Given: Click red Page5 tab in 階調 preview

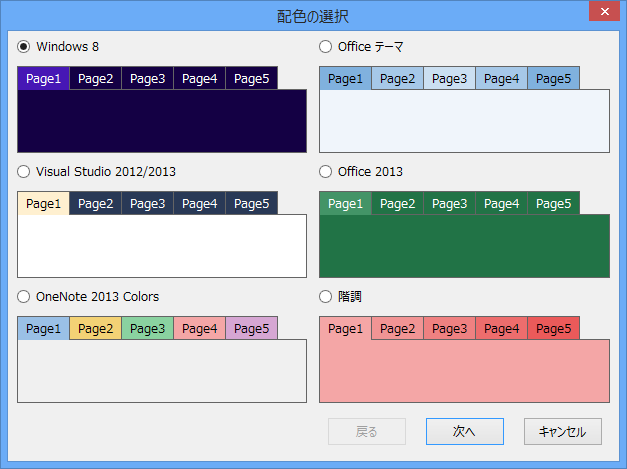Looking at the screenshot, I should click(553, 329).
